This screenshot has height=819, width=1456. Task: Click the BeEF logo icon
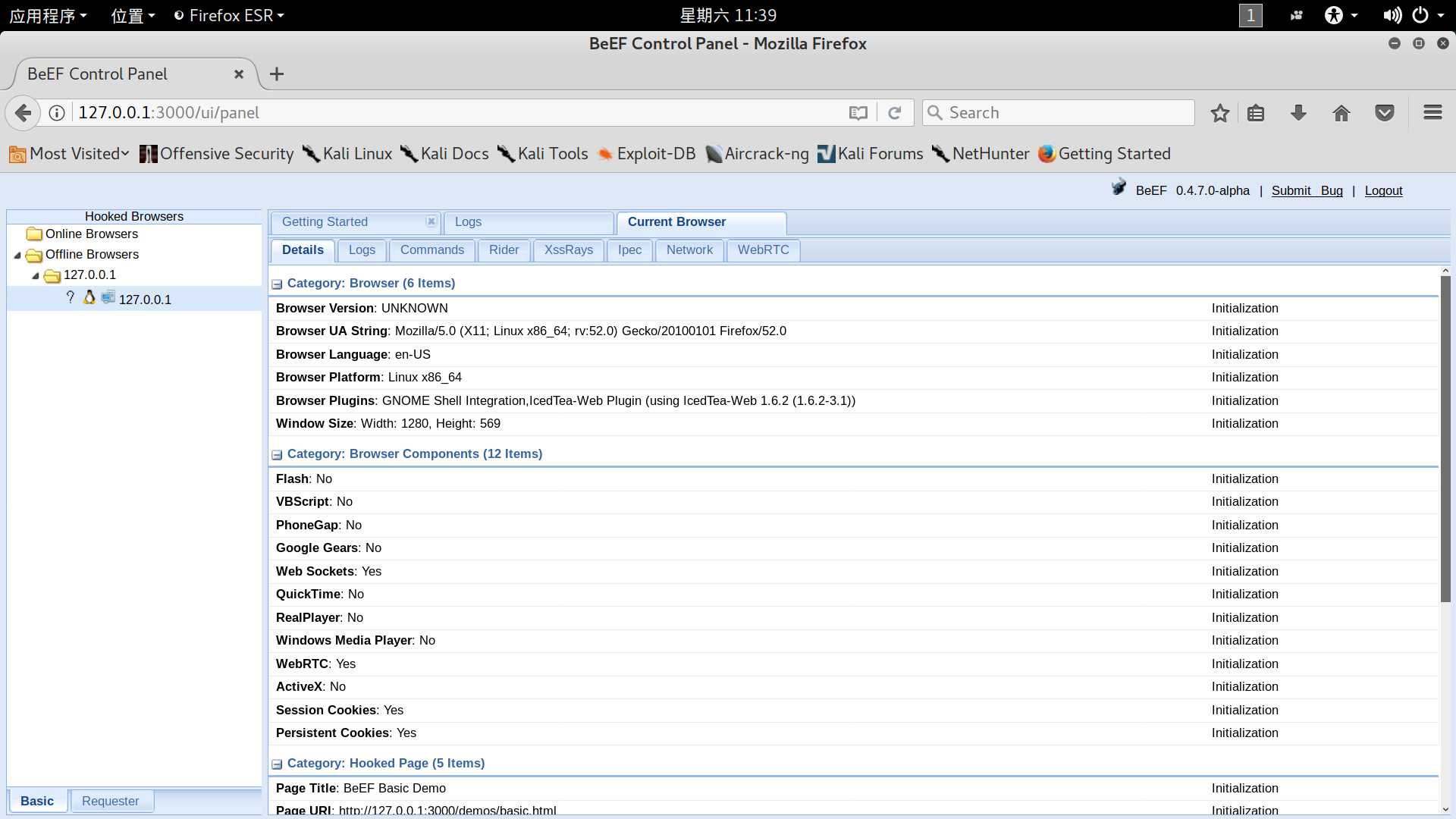[x=1119, y=187]
